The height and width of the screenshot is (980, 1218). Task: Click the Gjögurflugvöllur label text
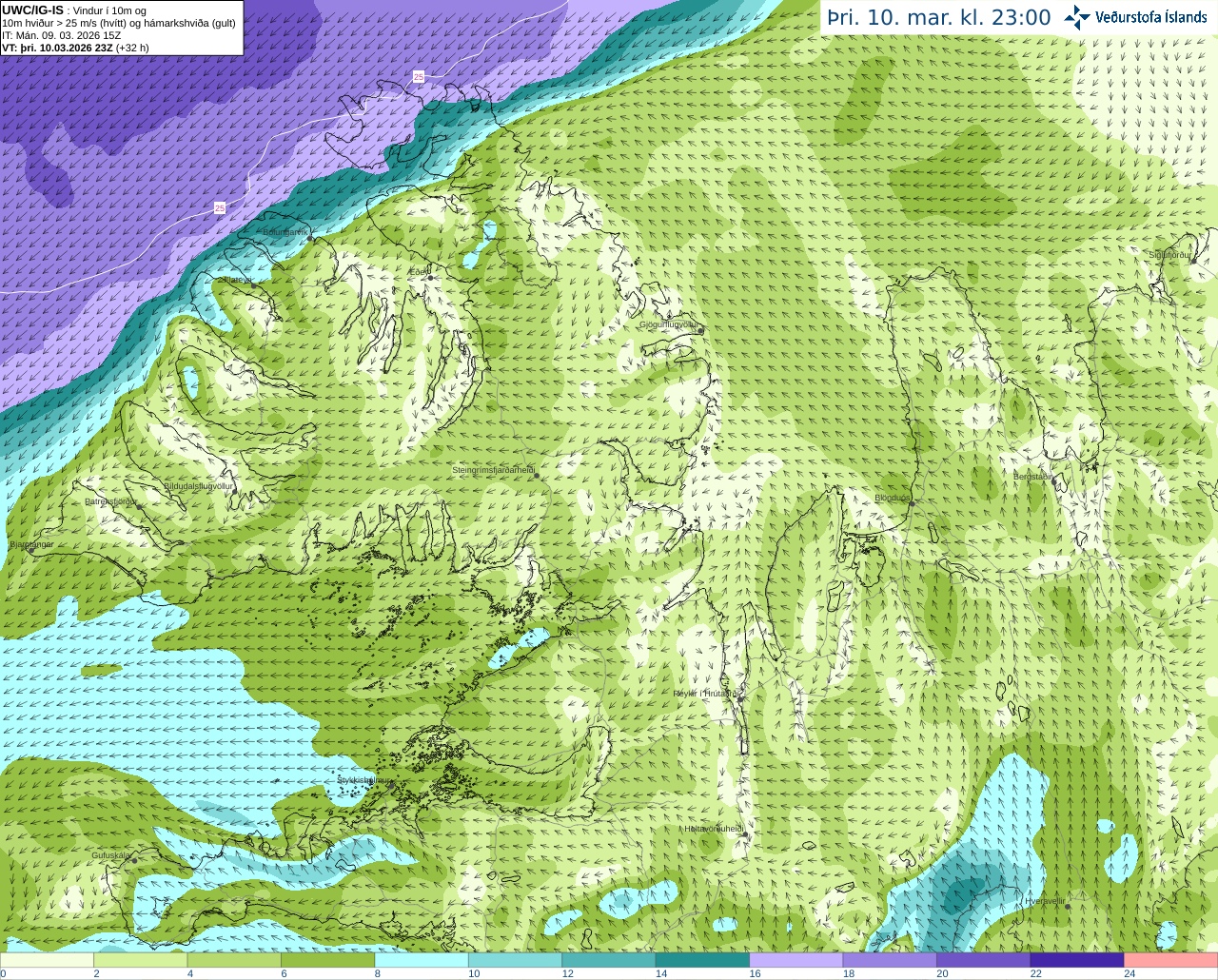(x=670, y=324)
